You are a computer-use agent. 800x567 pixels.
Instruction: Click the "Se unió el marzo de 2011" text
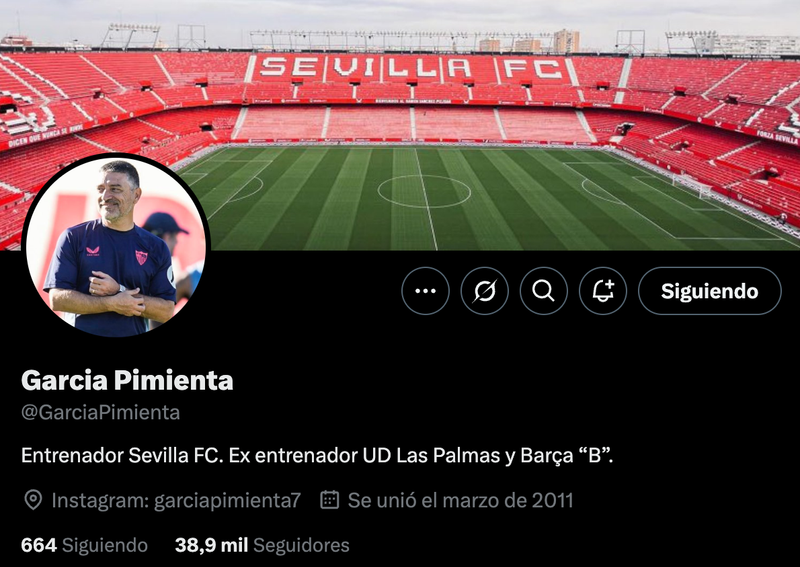pos(460,500)
